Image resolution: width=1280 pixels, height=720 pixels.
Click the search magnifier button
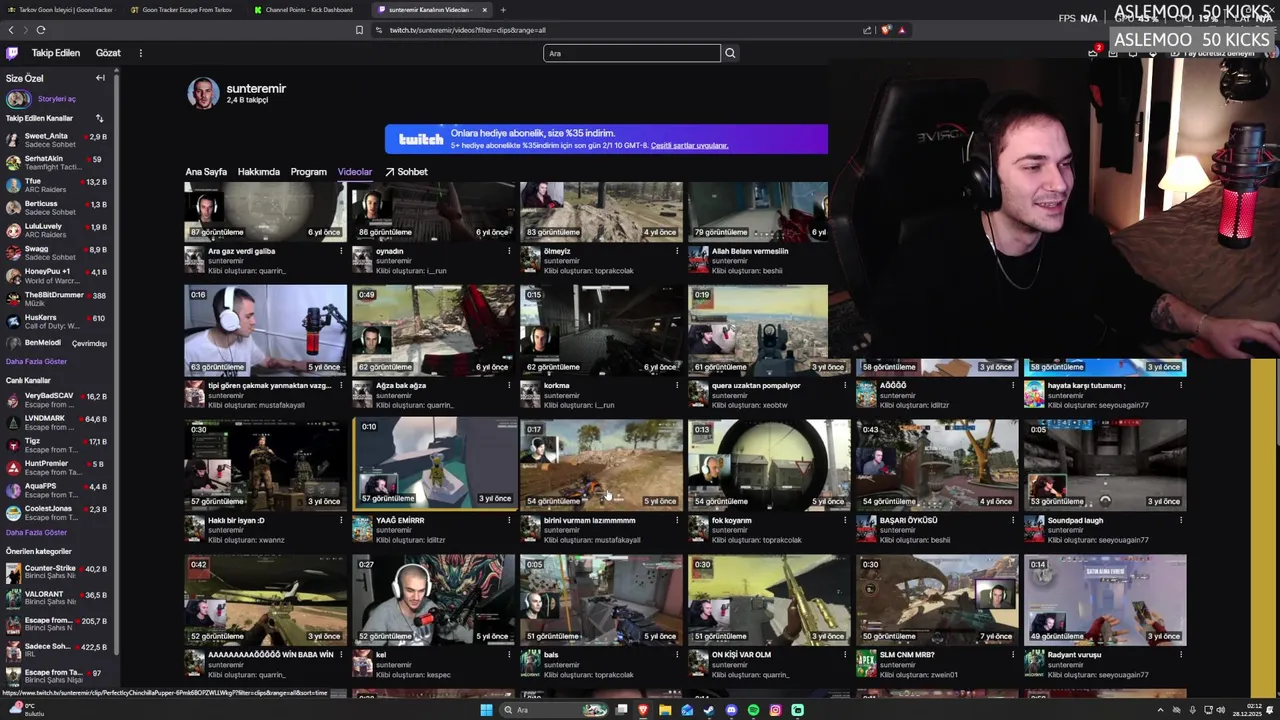point(730,53)
